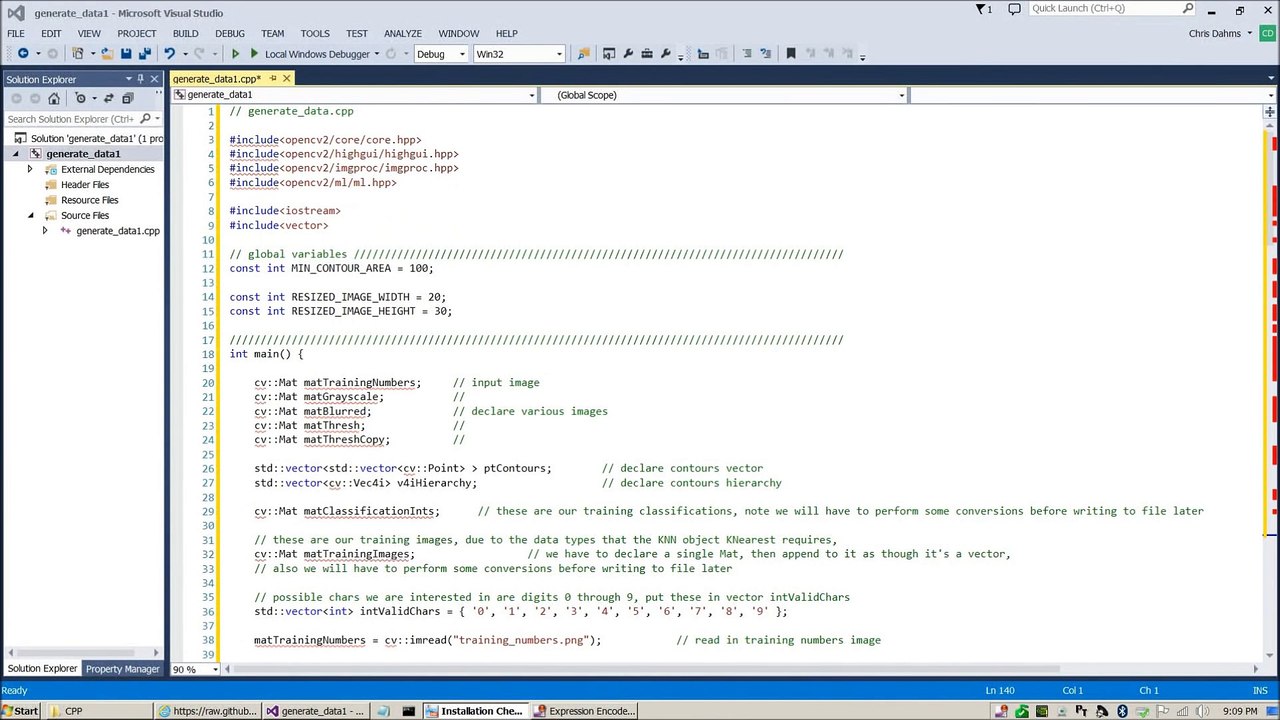Switch to the Solution Explorer bottom tab
The image size is (1280, 720).
[x=42, y=669]
